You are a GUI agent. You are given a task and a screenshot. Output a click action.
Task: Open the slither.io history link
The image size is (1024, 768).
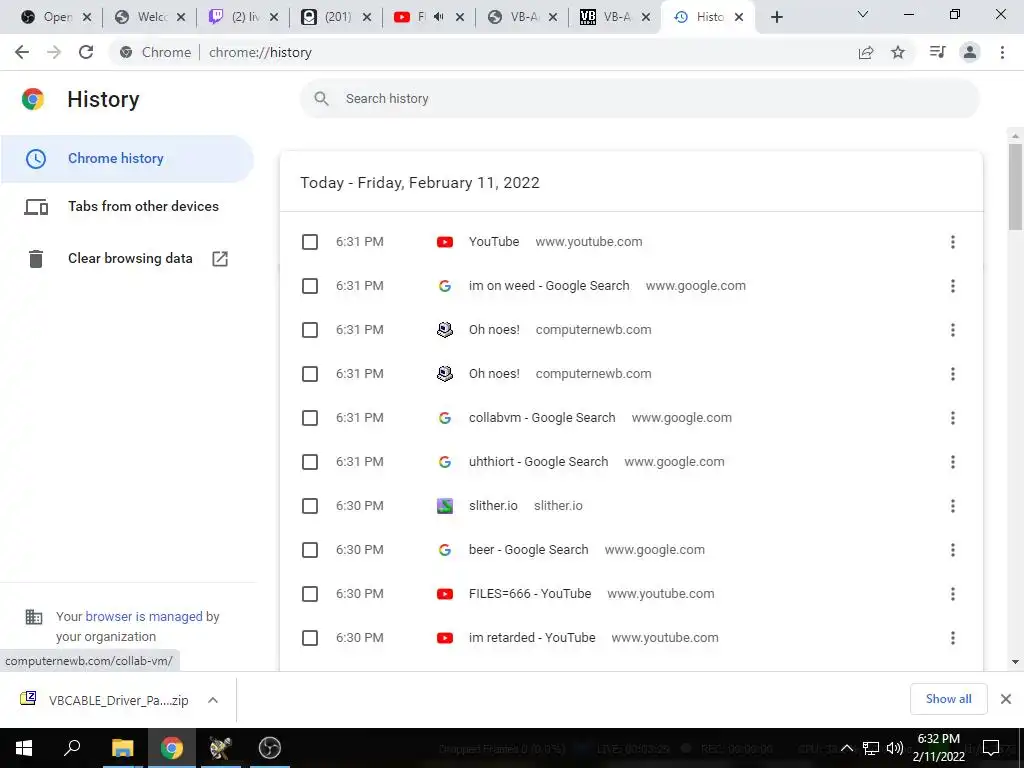(x=493, y=506)
